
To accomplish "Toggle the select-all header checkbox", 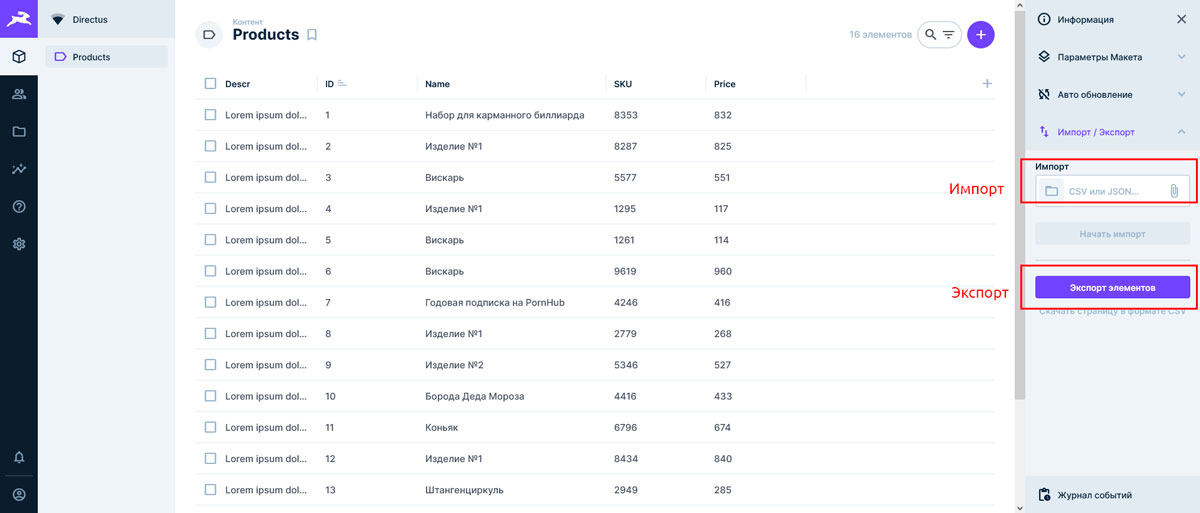I will (x=210, y=84).
